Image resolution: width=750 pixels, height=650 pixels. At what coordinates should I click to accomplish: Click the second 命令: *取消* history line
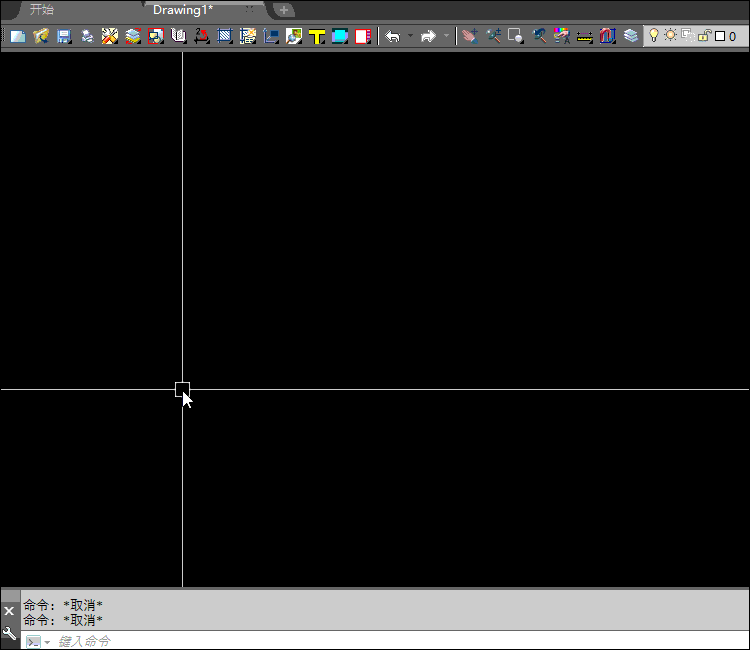(x=63, y=620)
